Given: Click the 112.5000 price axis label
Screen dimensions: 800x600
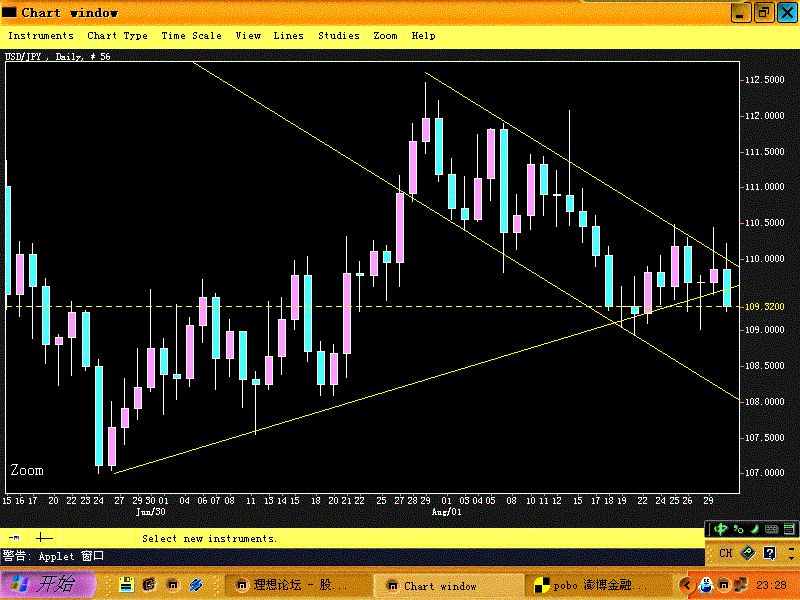Looking at the screenshot, I should tap(765, 80).
